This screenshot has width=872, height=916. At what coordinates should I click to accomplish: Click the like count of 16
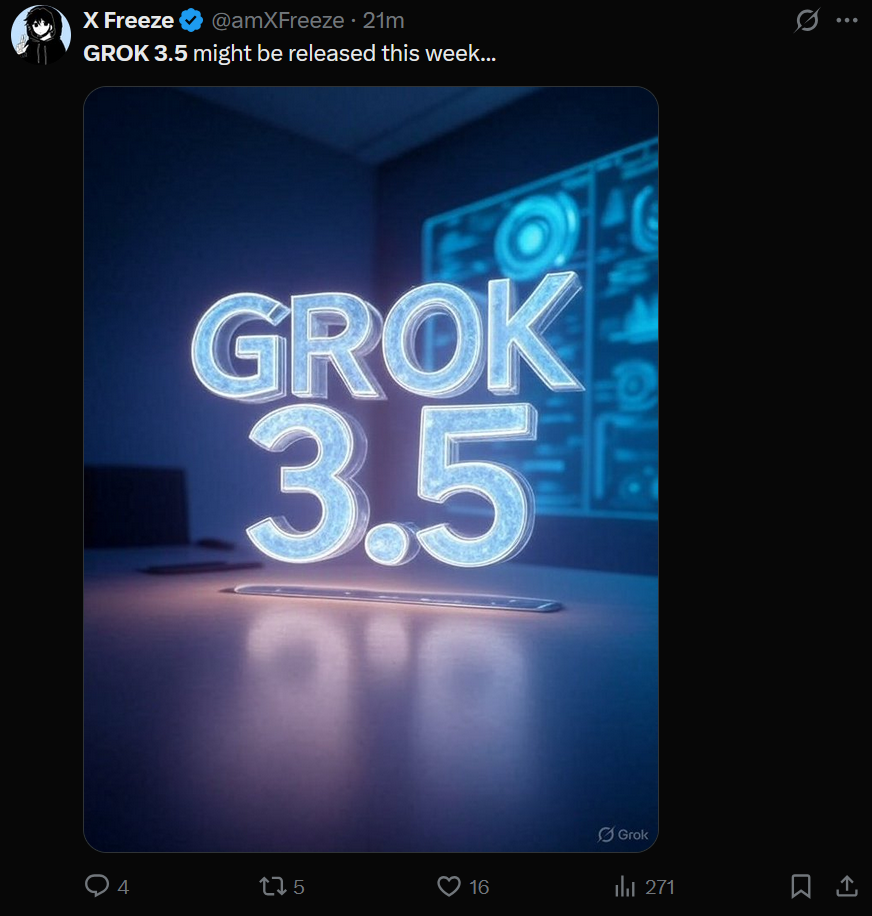coord(479,887)
